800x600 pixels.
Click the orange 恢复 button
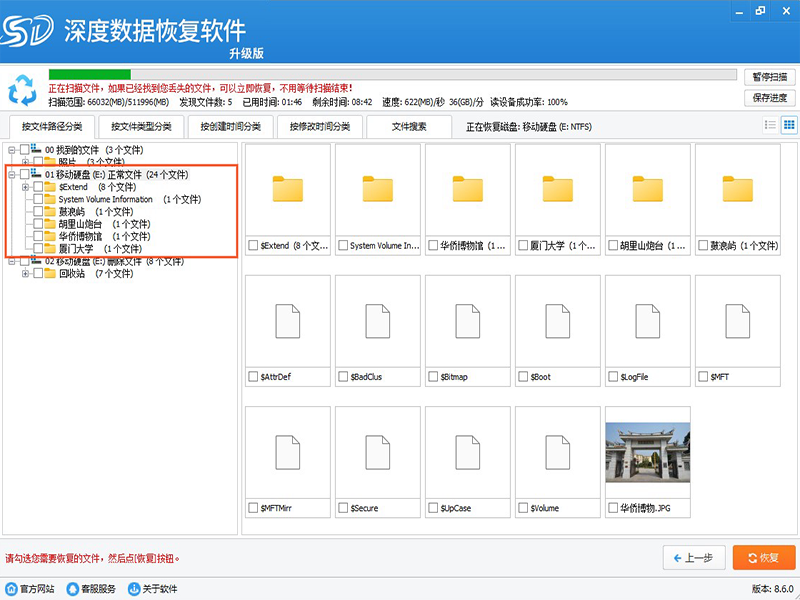coord(764,558)
